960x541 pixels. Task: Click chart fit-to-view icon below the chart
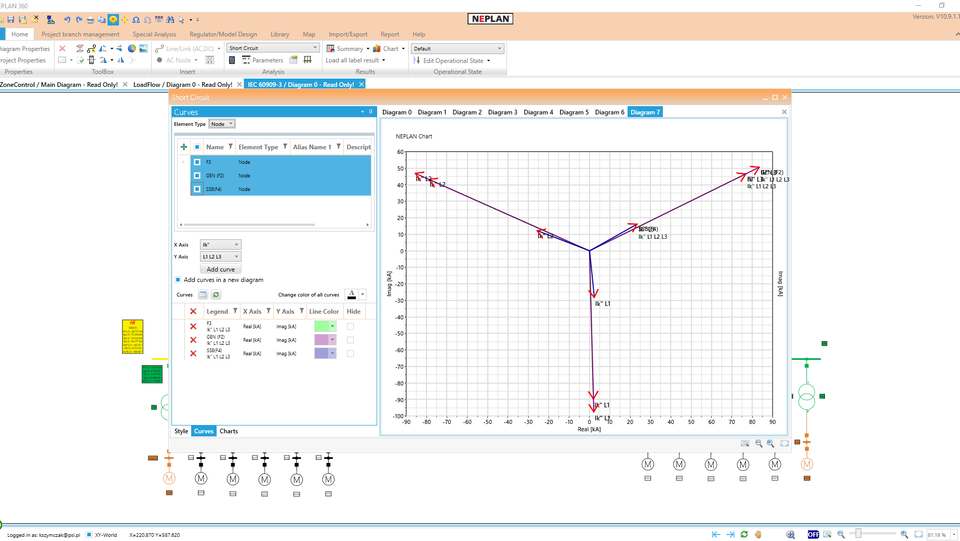(x=784, y=444)
